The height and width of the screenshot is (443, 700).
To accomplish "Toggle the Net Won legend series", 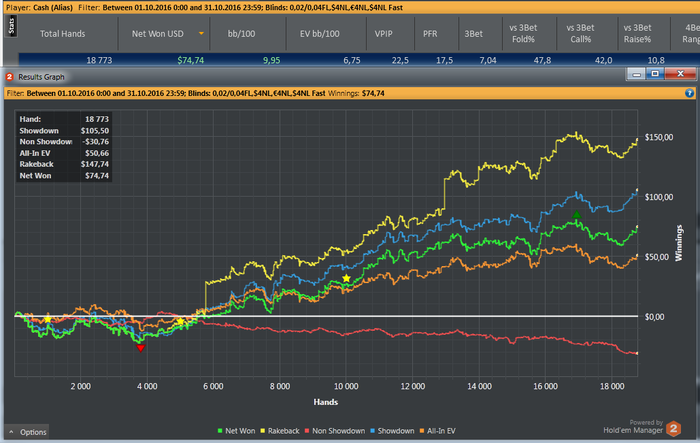I will [x=236, y=431].
